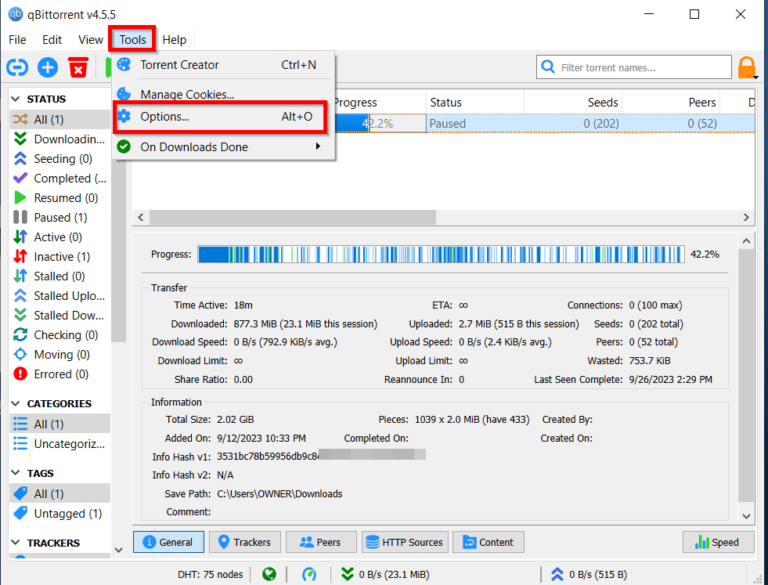Filter by Checking (0) status
The height and width of the screenshot is (585, 768).
[x=60, y=335]
